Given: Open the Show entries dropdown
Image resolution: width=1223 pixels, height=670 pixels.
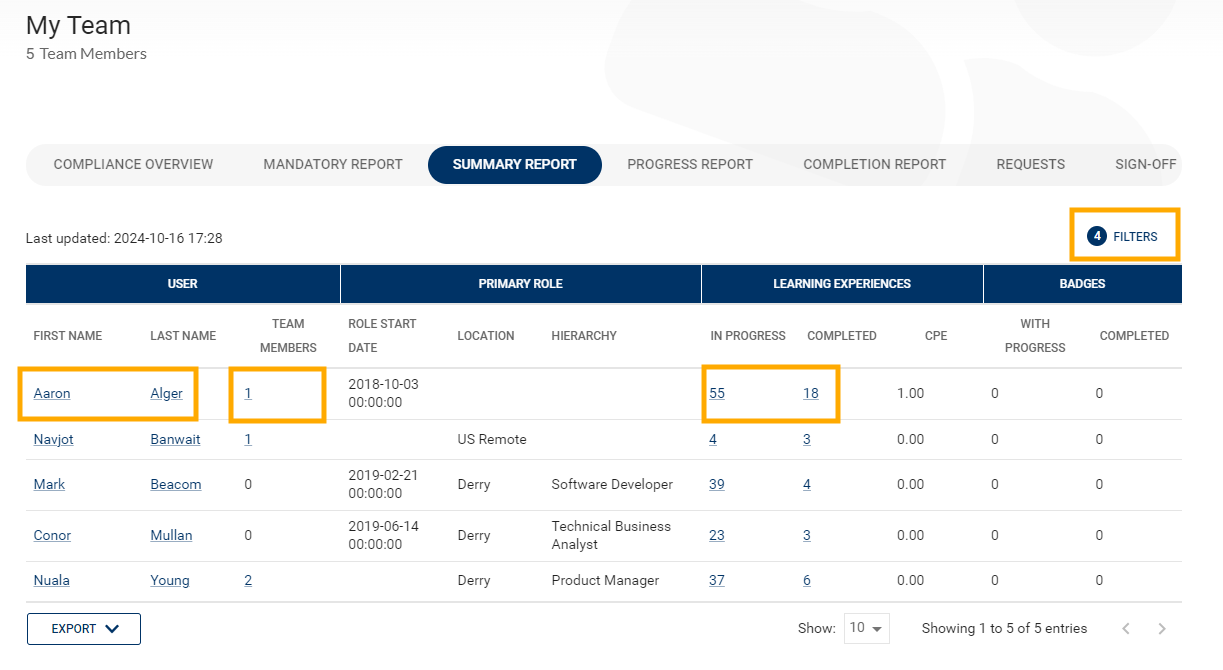Looking at the screenshot, I should 866,629.
